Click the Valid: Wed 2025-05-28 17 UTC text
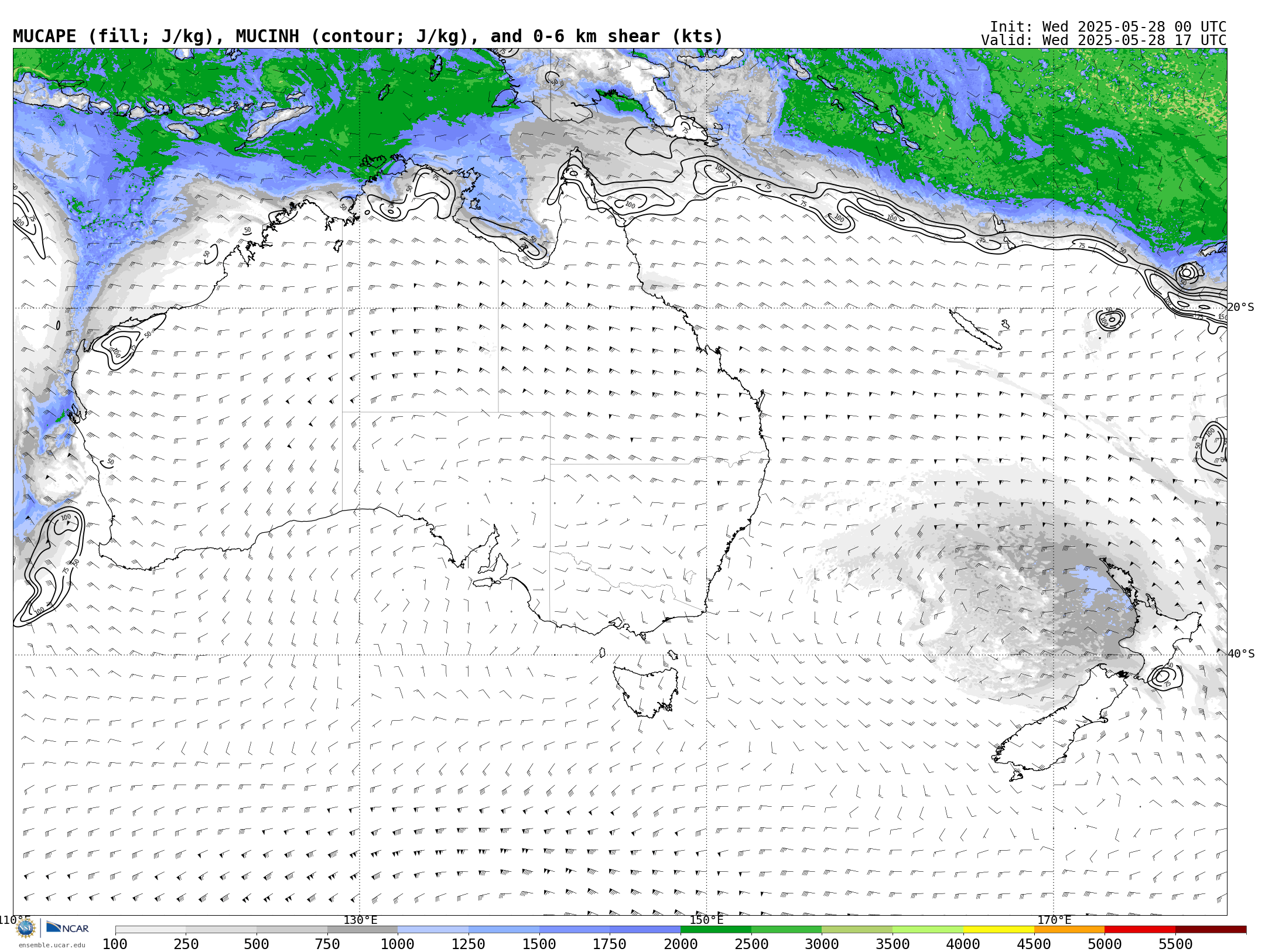Screen dimensions: 1265x952 [x=1104, y=40]
